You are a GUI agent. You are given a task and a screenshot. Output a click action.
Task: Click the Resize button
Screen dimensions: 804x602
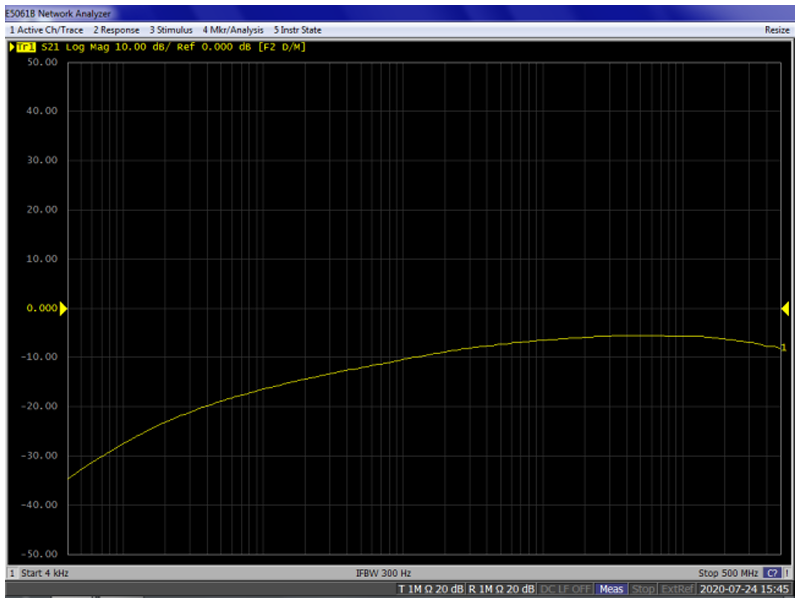point(777,30)
